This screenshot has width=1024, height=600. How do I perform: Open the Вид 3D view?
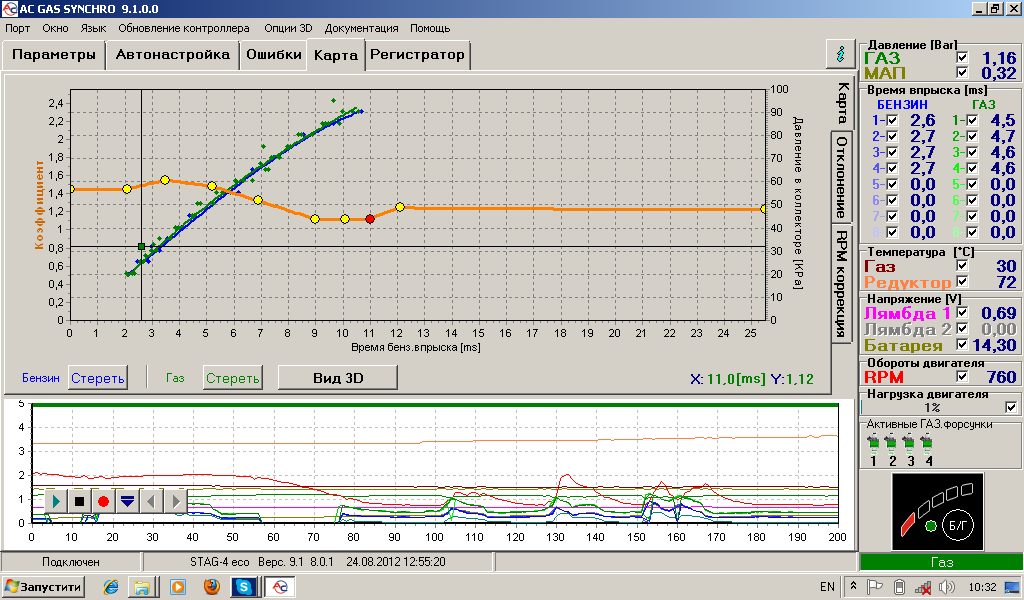pos(338,378)
